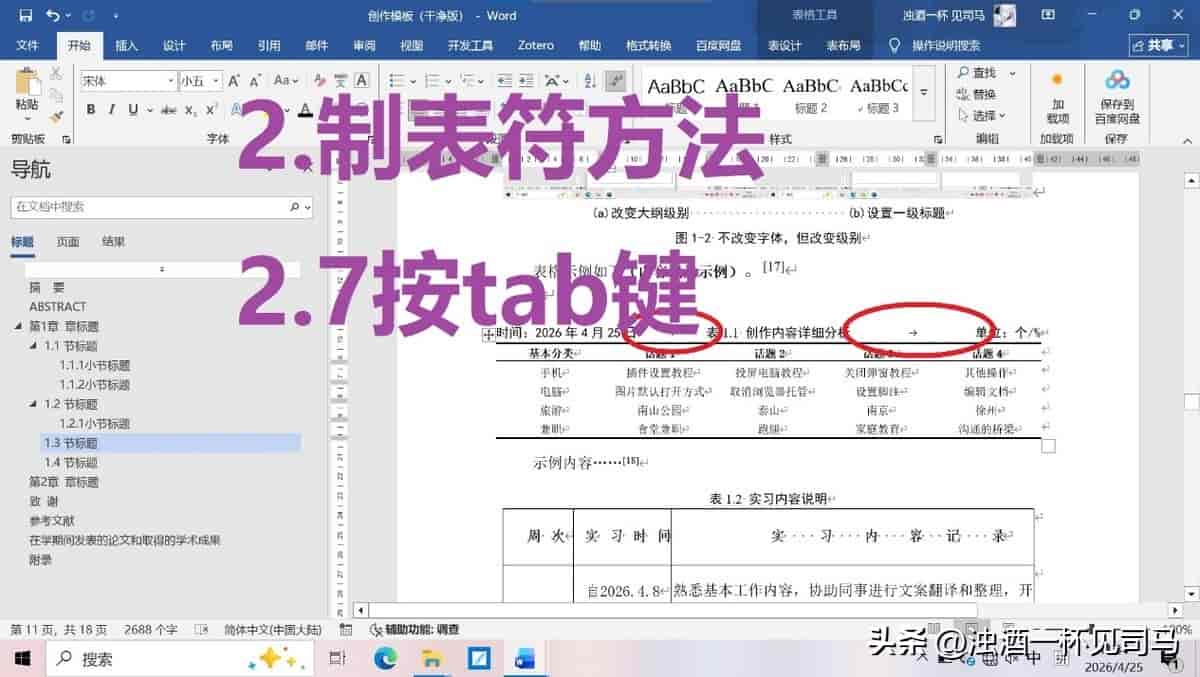Click the Windows taskbar search box

coord(180,659)
